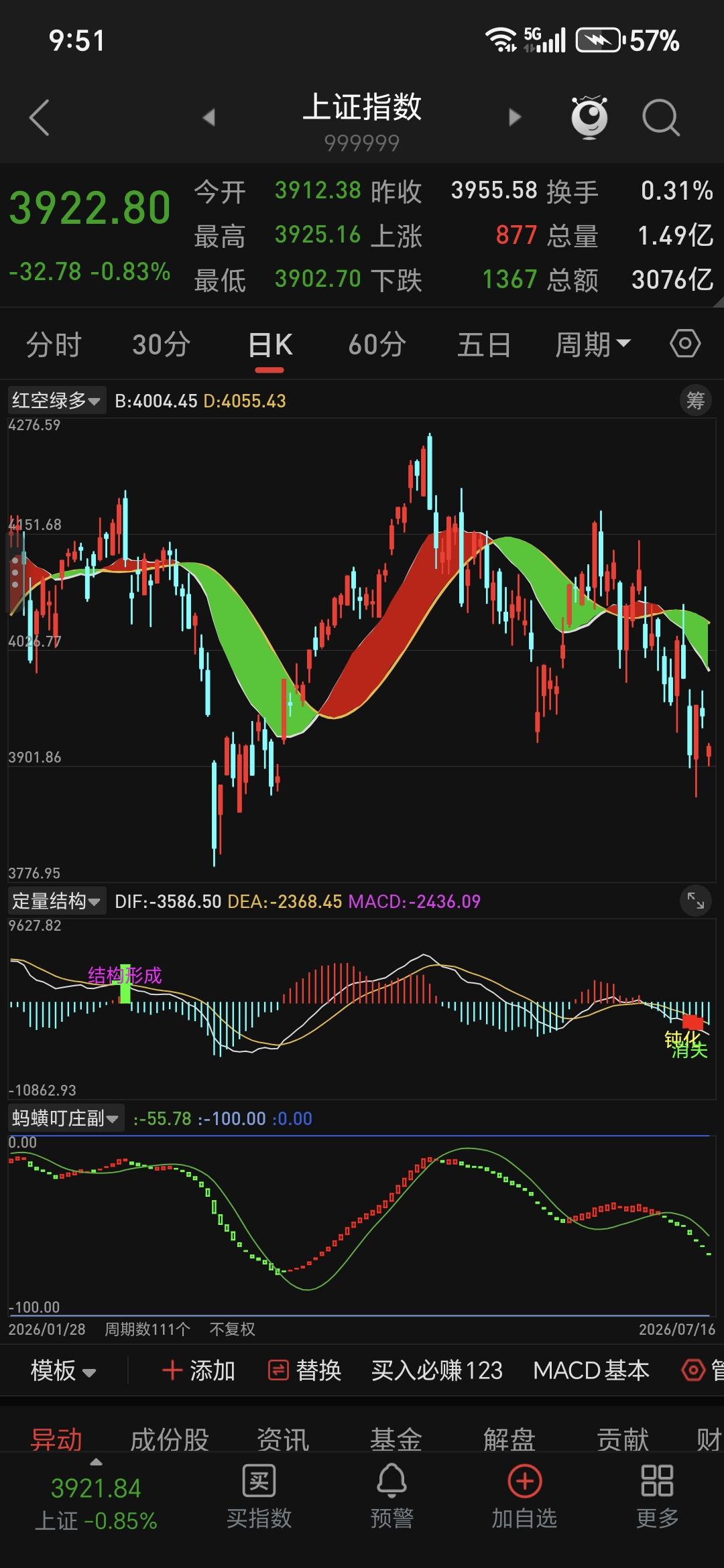This screenshot has width=724, height=1568.
Task: Open the 模板 dropdown
Action: (63, 1370)
